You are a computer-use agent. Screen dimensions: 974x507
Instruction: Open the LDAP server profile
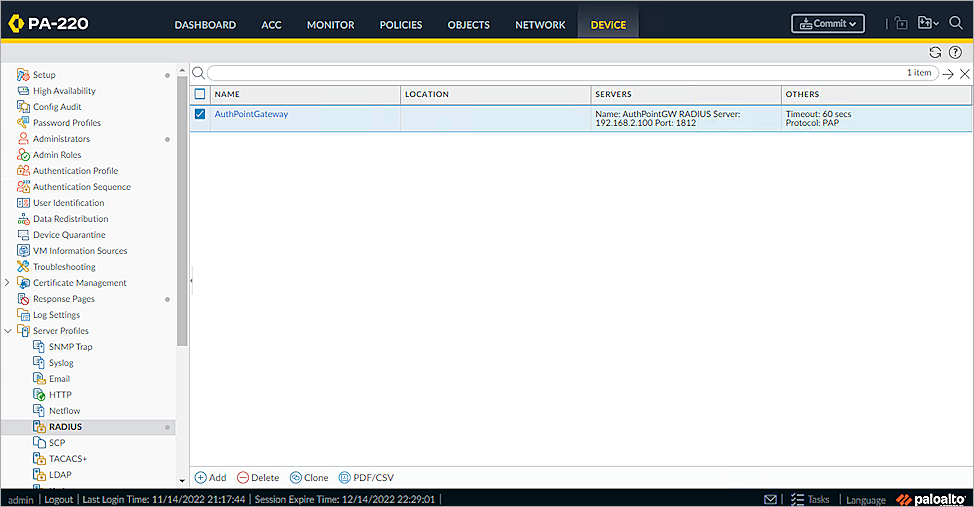pyautogui.click(x=60, y=475)
